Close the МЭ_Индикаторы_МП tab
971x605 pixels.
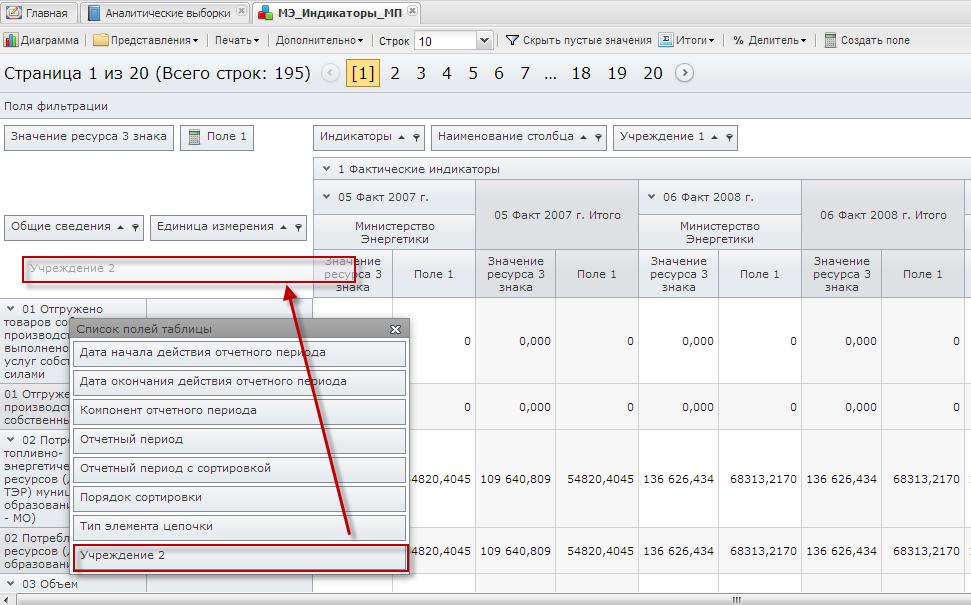[412, 11]
